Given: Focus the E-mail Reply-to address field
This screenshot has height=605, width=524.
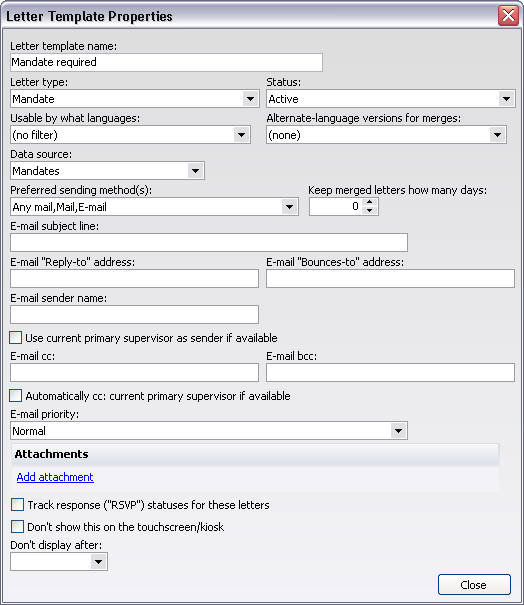Looking at the screenshot, I should (x=134, y=279).
